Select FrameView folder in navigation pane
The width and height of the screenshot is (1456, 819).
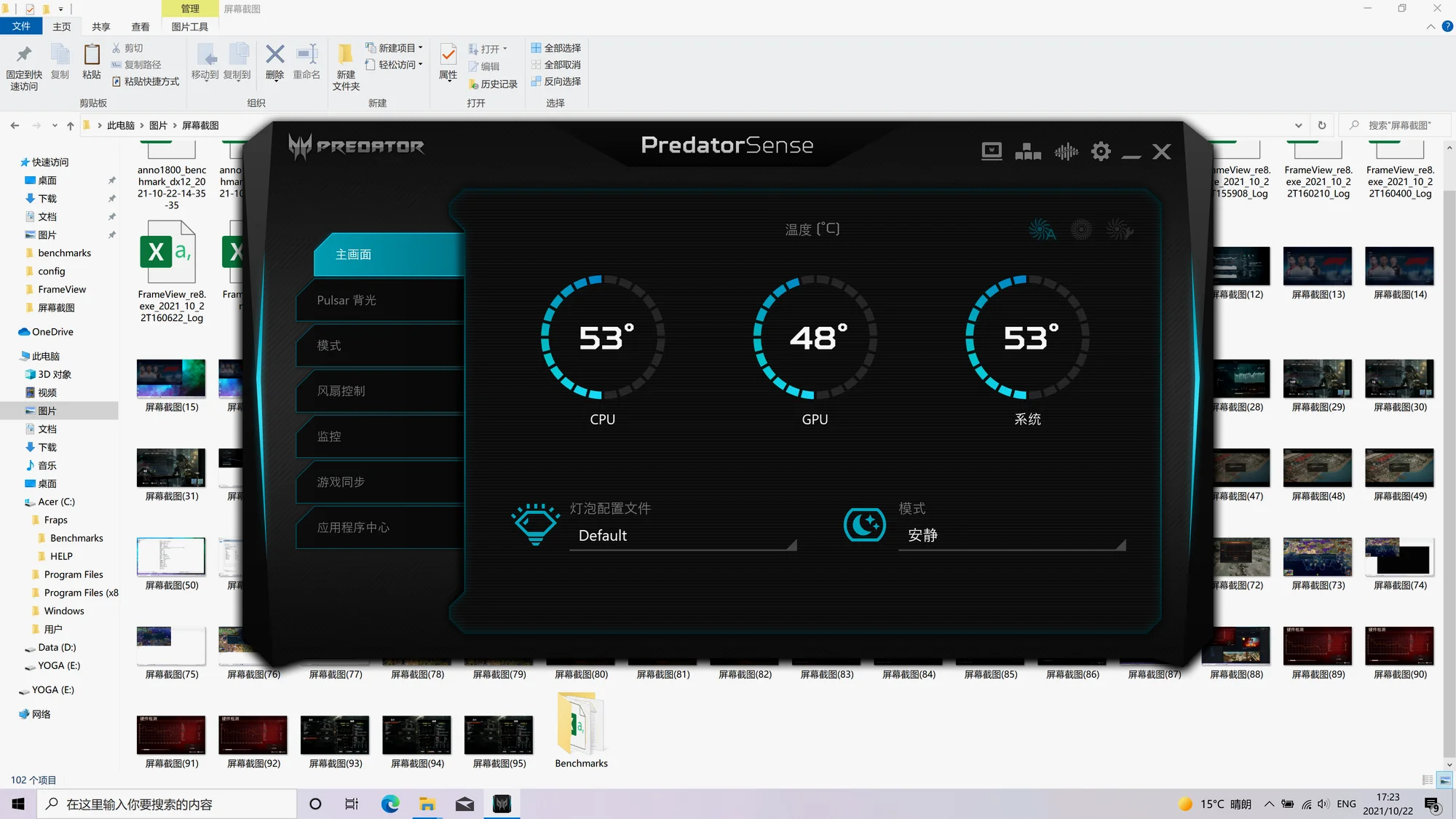[61, 290]
